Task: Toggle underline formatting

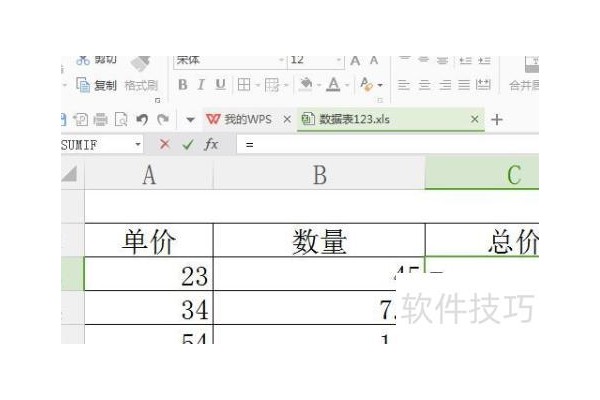Action: (x=220, y=85)
